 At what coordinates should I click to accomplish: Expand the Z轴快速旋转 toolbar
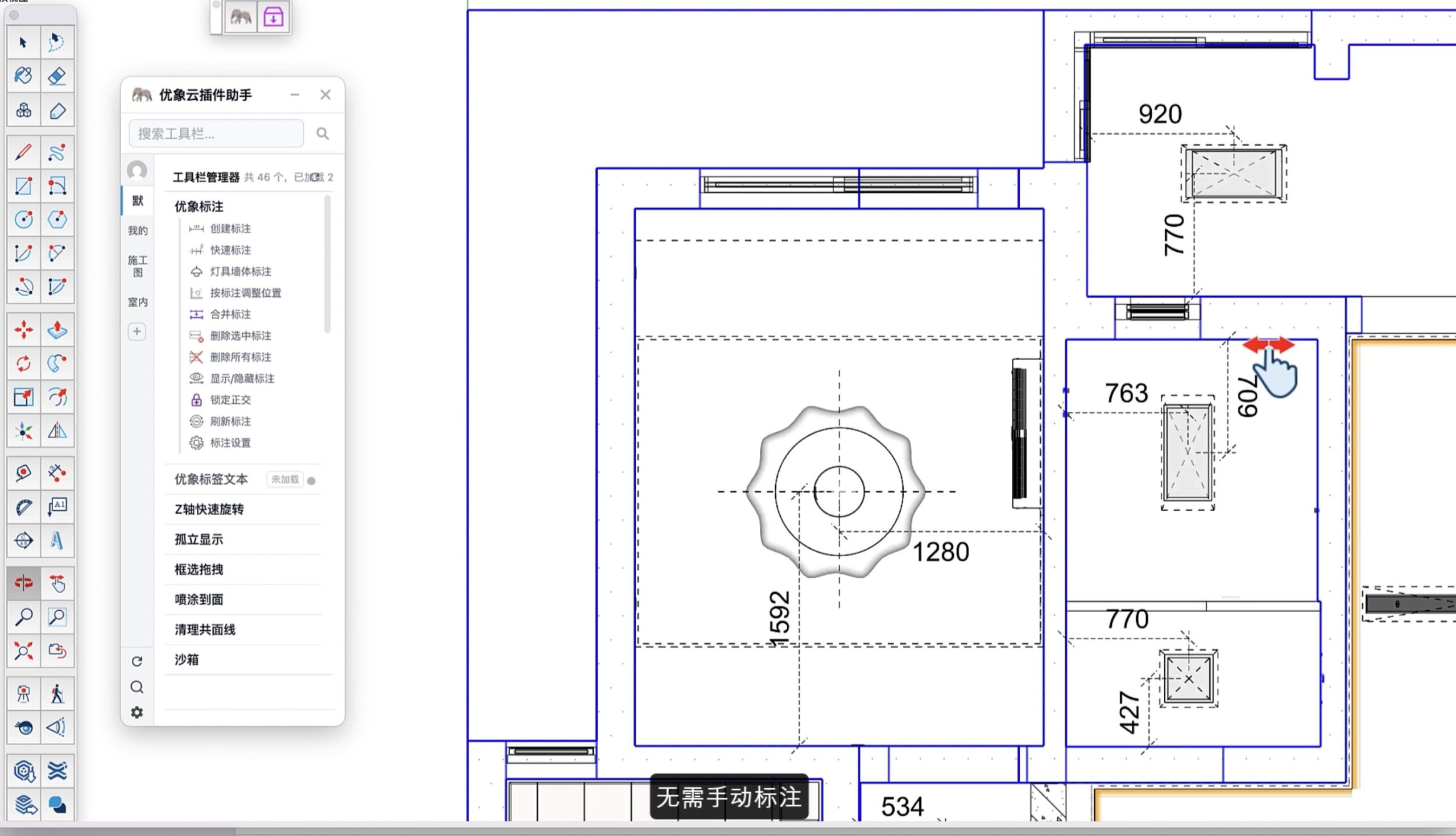(209, 510)
